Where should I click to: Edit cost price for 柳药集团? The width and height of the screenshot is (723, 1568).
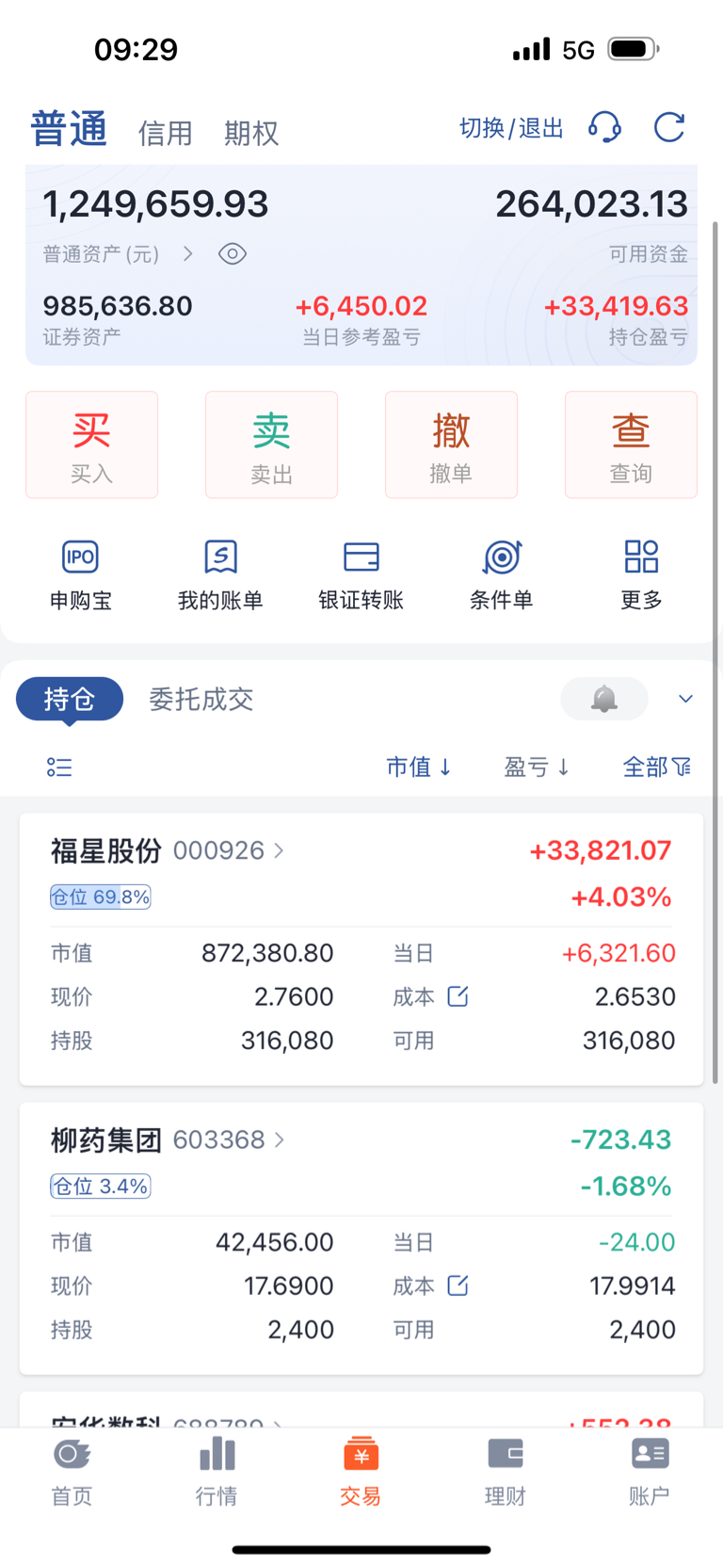point(458,1285)
